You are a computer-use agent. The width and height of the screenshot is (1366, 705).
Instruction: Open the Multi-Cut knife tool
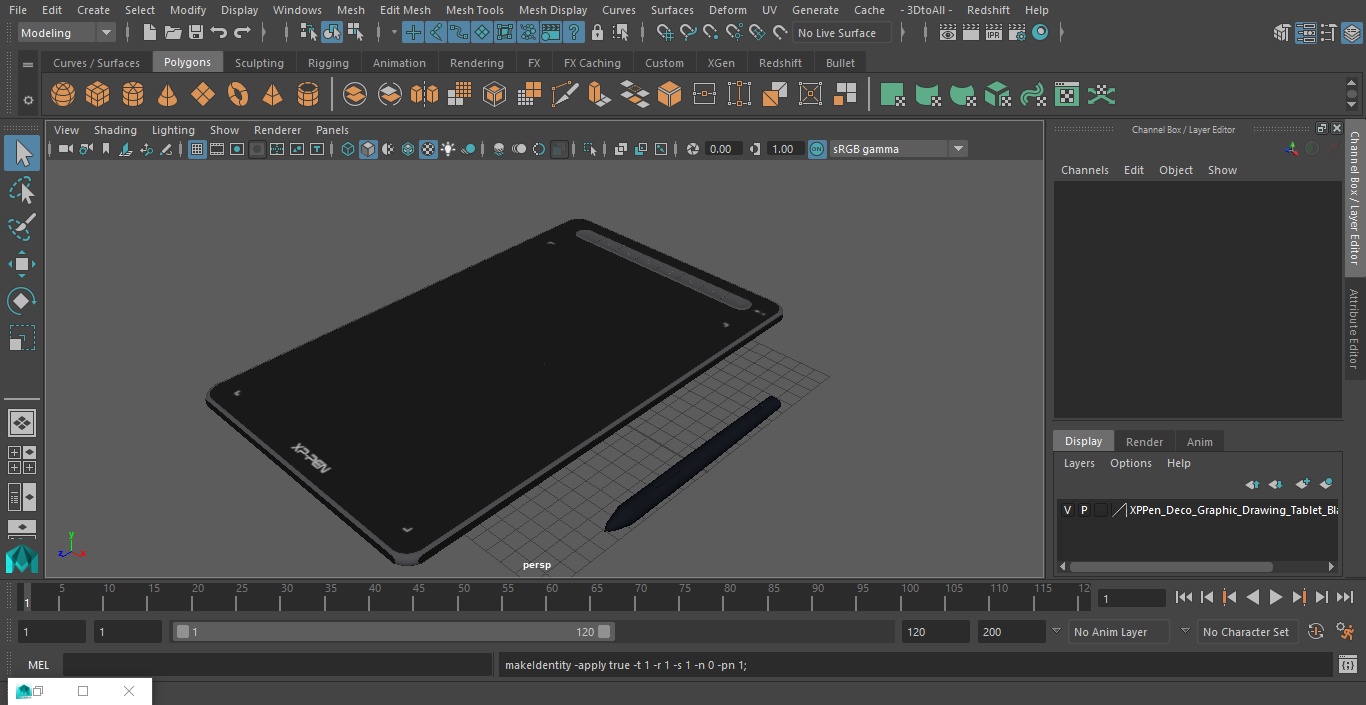(565, 95)
